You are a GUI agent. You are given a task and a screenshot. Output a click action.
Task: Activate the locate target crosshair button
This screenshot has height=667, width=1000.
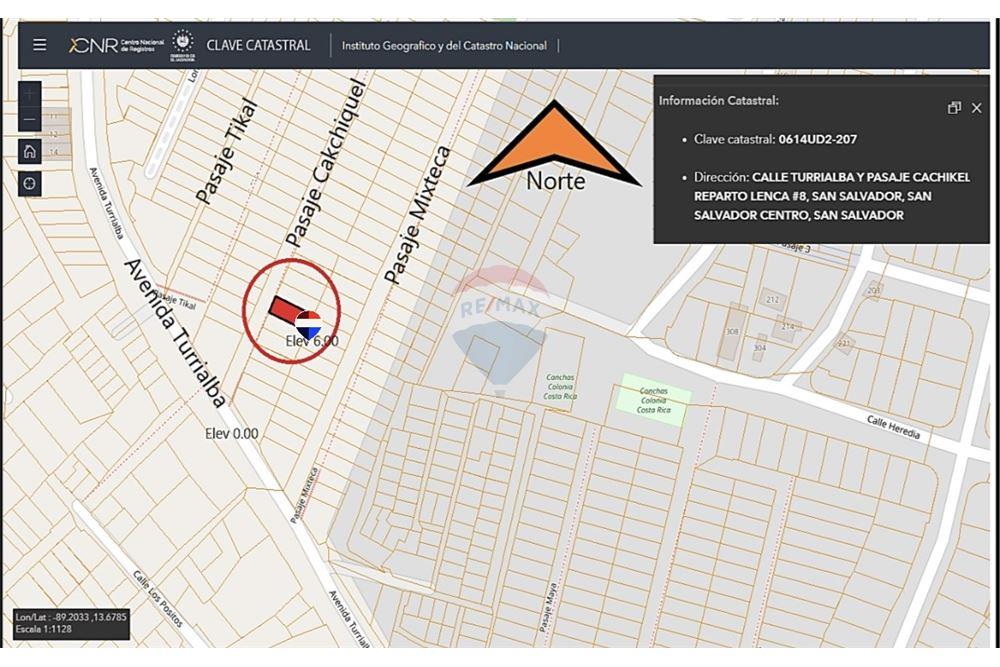click(30, 184)
